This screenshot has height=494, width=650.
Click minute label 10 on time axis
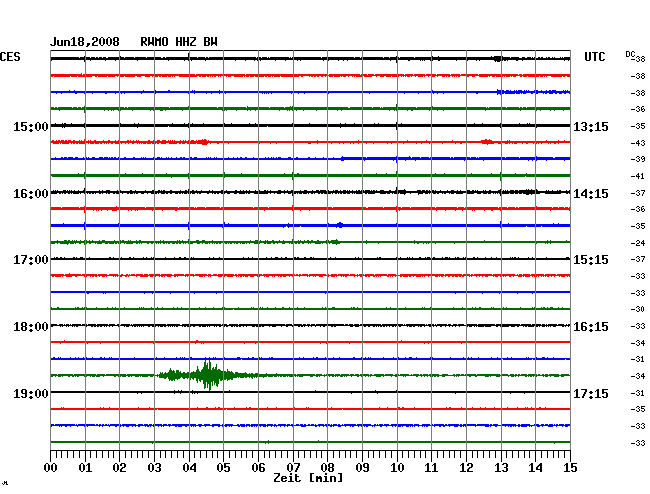click(x=397, y=467)
